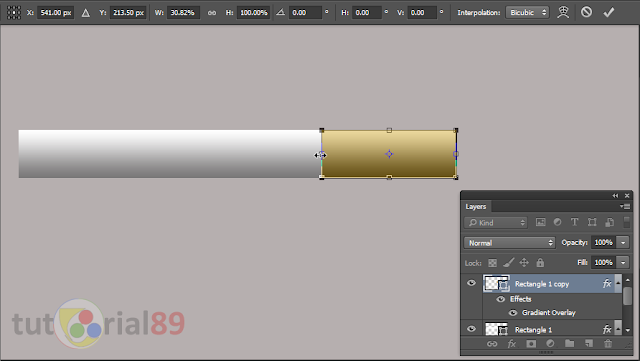This screenshot has width=640, height=361.
Task: Click the Y position field
Action: click(128, 13)
